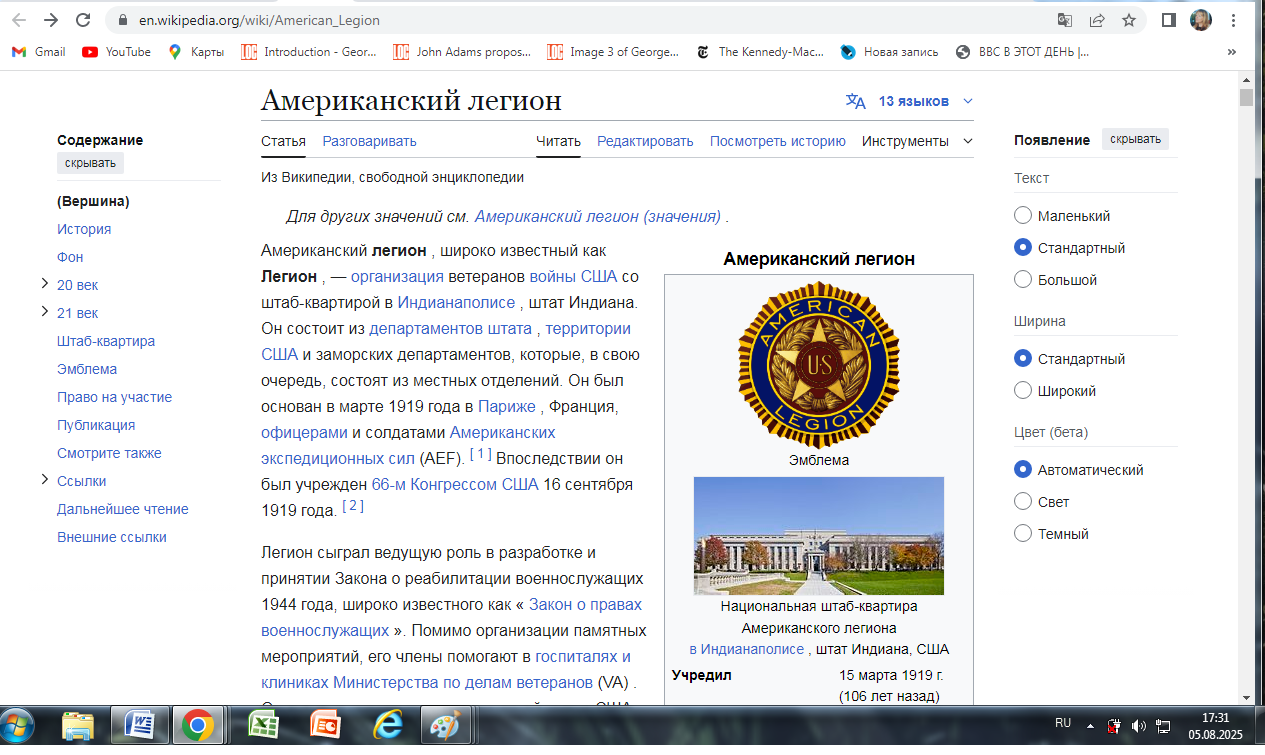Follow the Американский легион (значения) link

(x=598, y=216)
